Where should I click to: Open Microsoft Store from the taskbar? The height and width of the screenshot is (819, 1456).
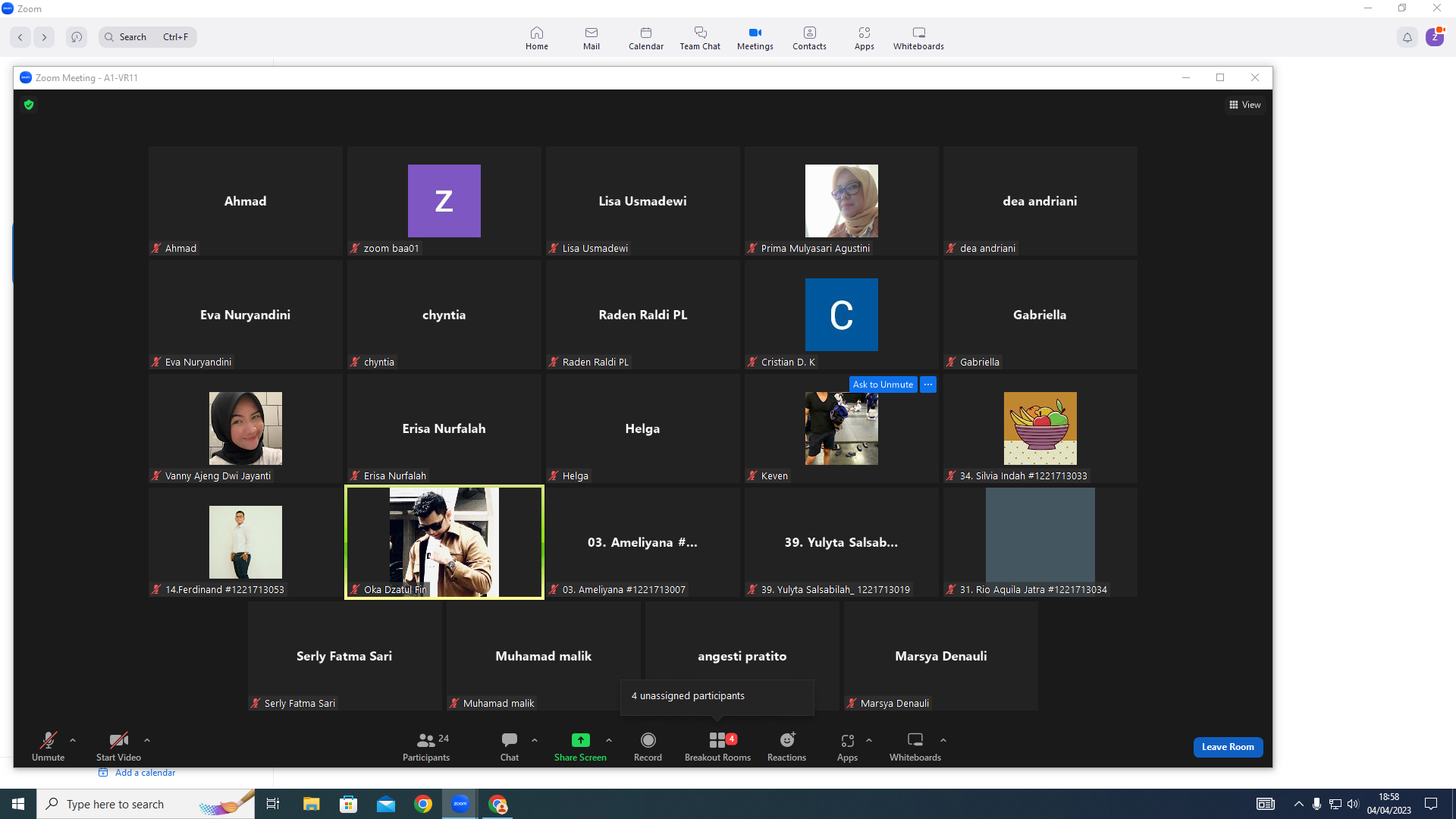(348, 804)
